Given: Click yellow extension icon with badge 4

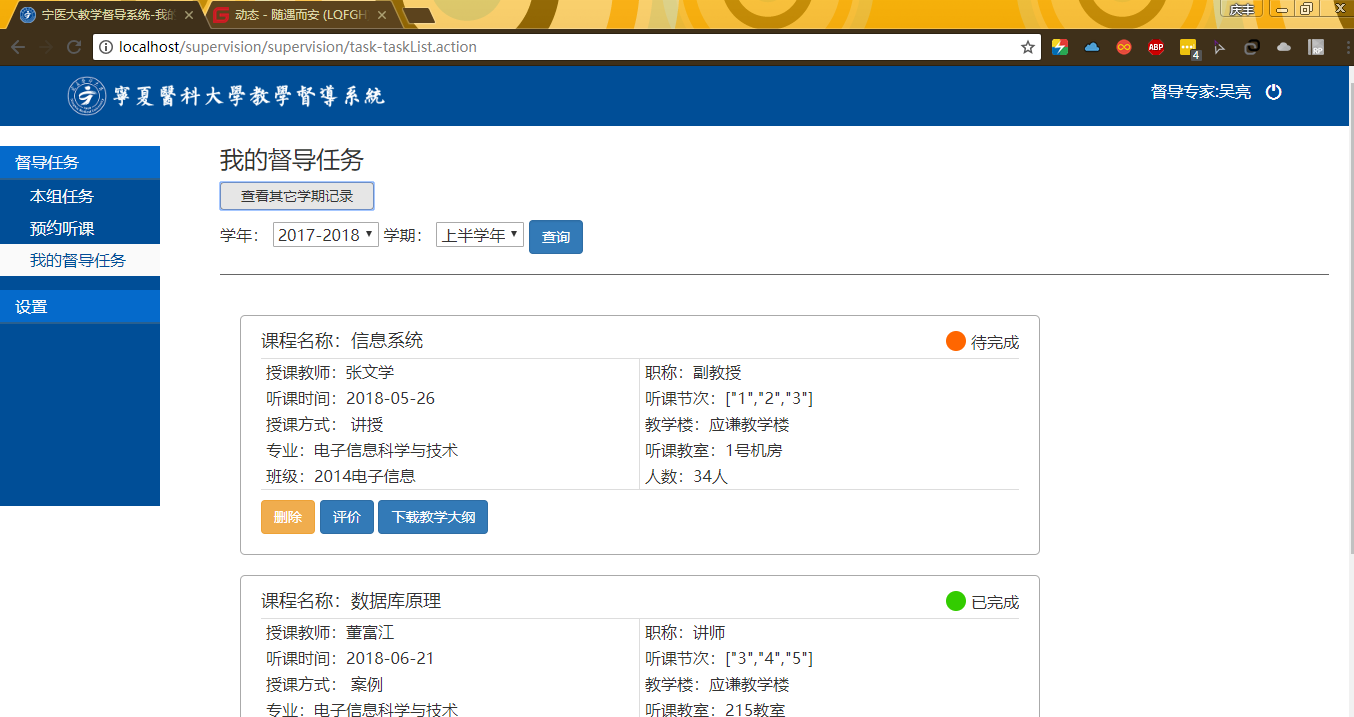Looking at the screenshot, I should [x=1188, y=47].
